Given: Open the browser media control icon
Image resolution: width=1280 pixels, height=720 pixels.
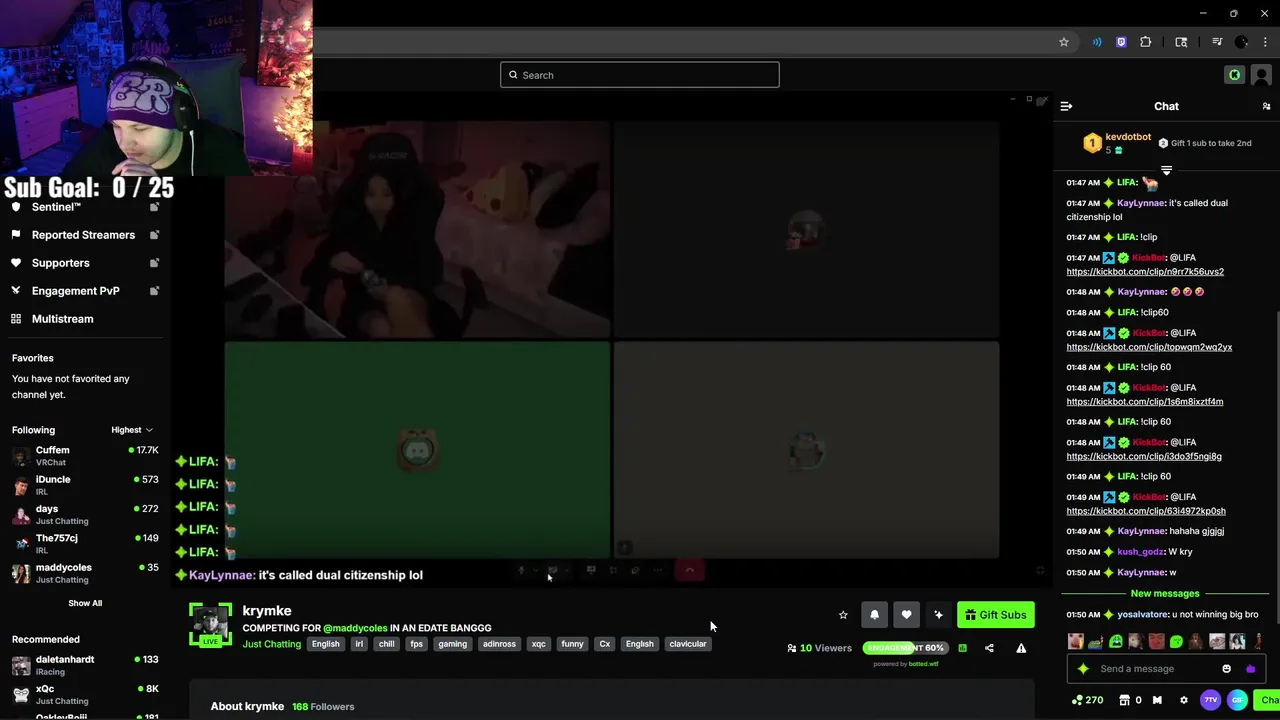Looking at the screenshot, I should coord(1217,42).
